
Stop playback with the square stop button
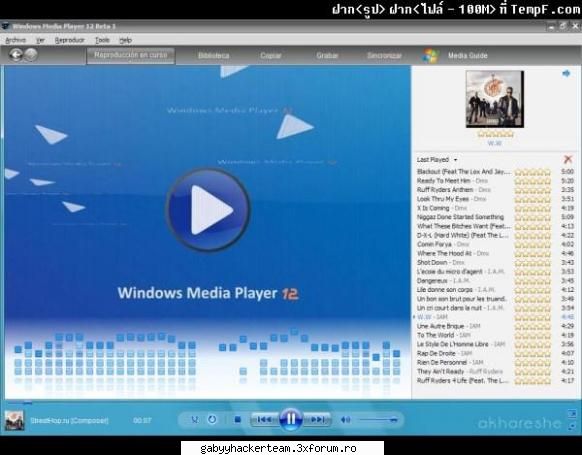(238, 420)
